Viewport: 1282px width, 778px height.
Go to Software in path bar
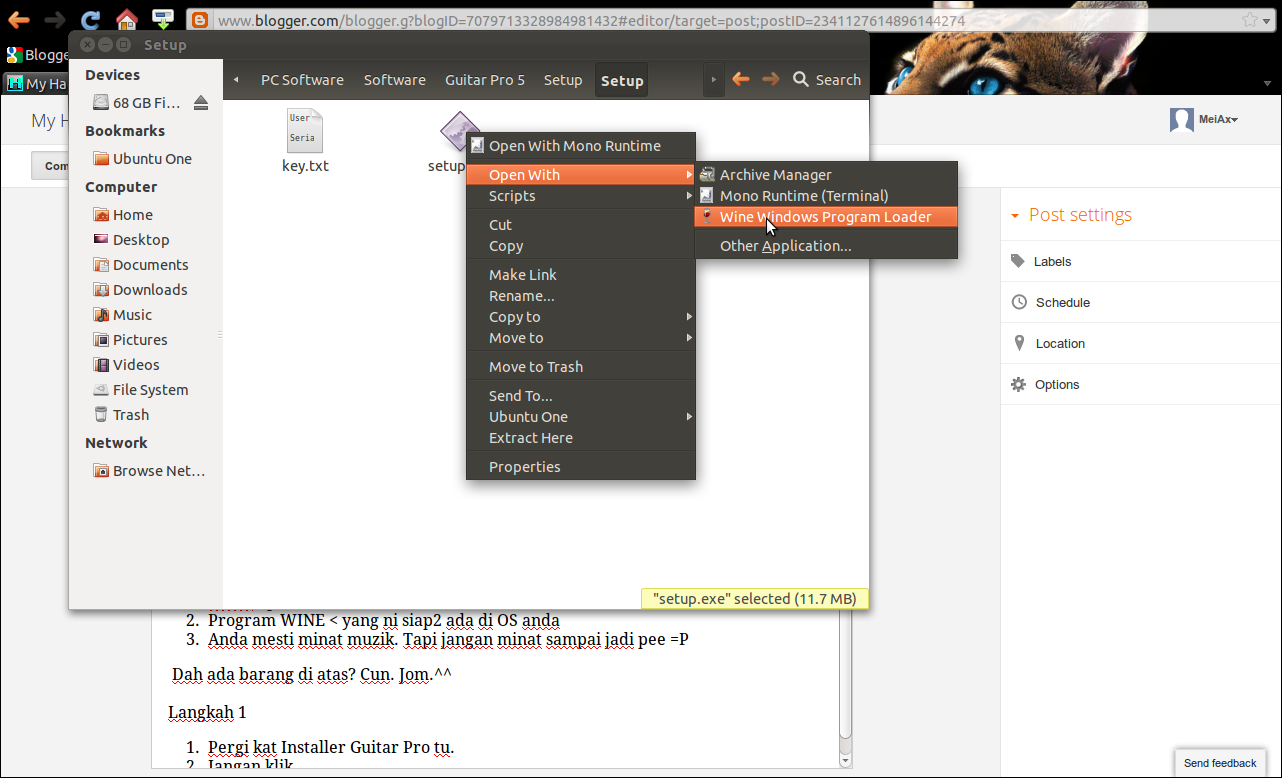[394, 80]
